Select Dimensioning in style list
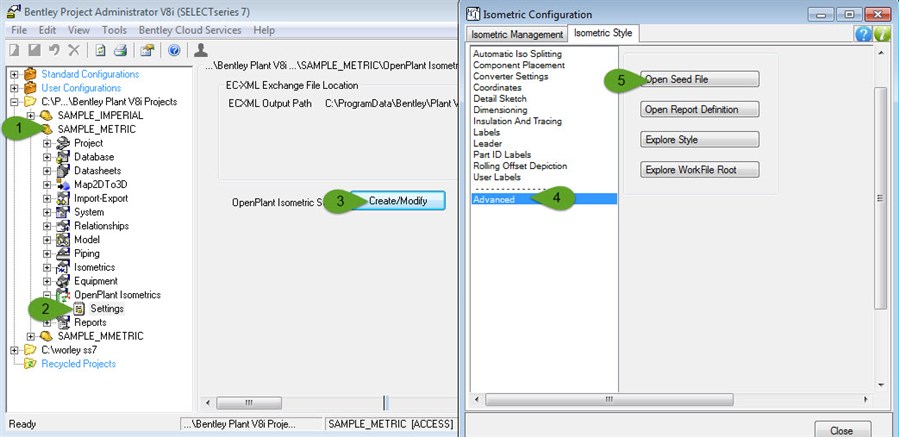Image resolution: width=899 pixels, height=437 pixels. (500, 110)
